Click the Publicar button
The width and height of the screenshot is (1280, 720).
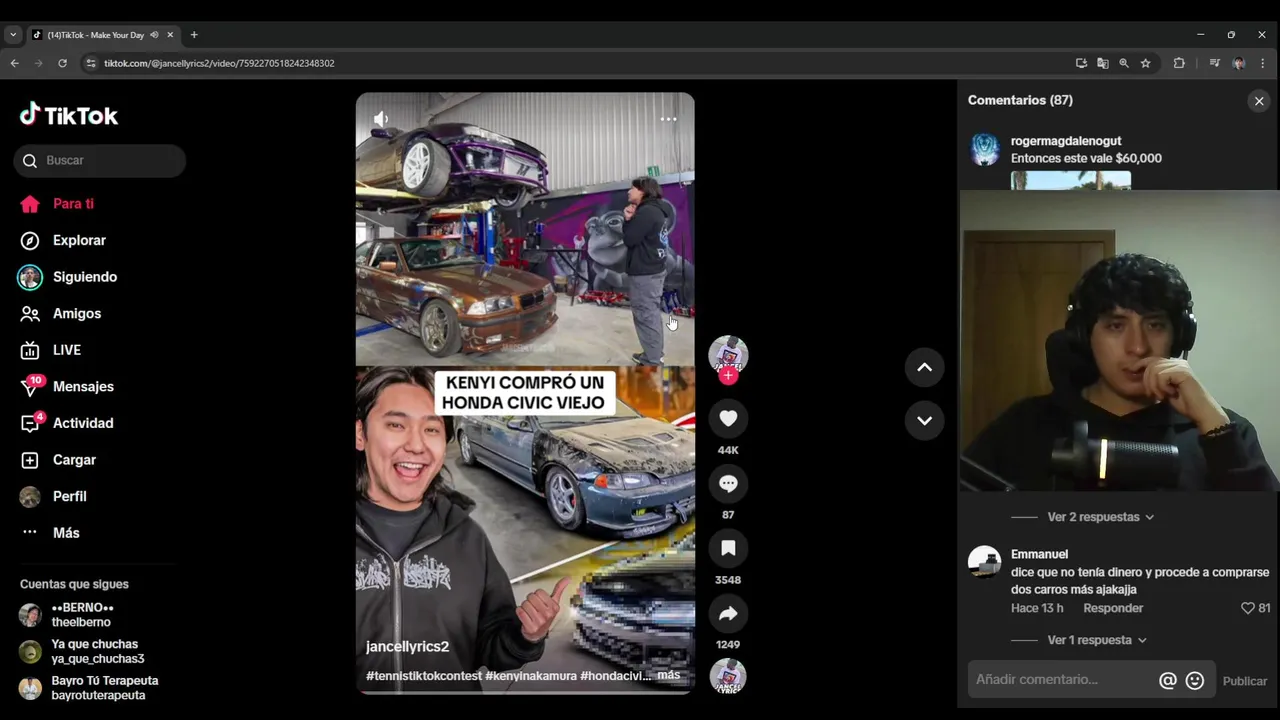(1245, 681)
